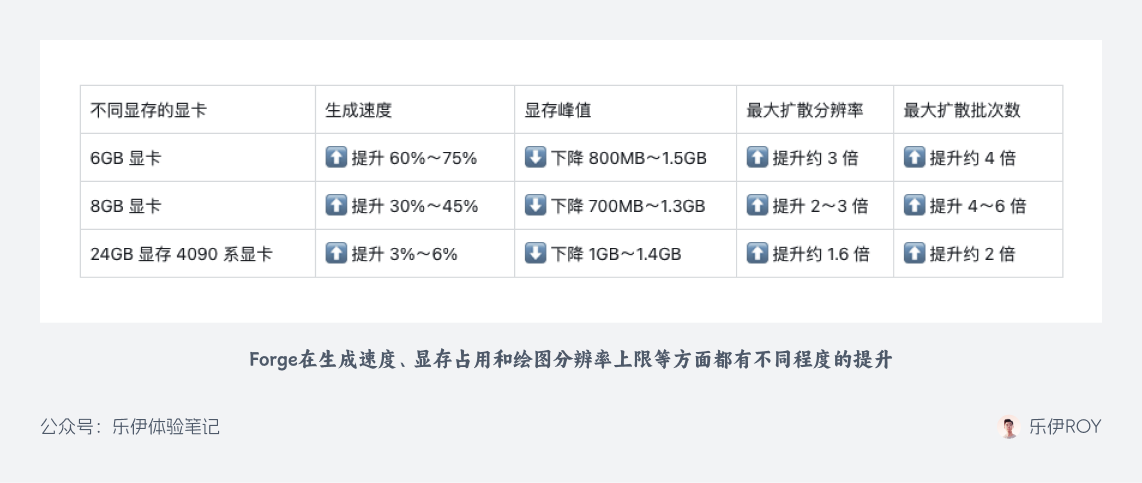Click the down arrow in 6GB 显存峰值 cell
This screenshot has height=483, width=1142.
(535, 158)
